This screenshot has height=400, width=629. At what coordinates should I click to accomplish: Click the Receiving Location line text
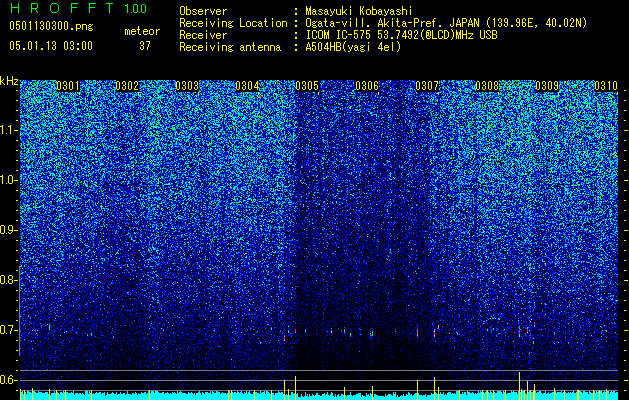383,23
